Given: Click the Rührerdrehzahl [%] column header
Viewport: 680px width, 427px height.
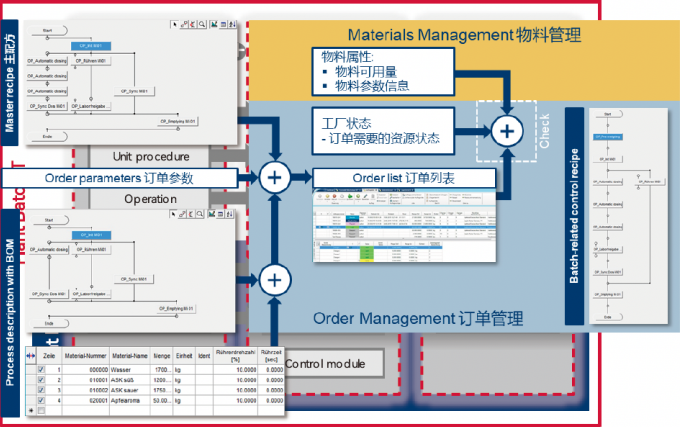Looking at the screenshot, I should [x=235, y=356].
